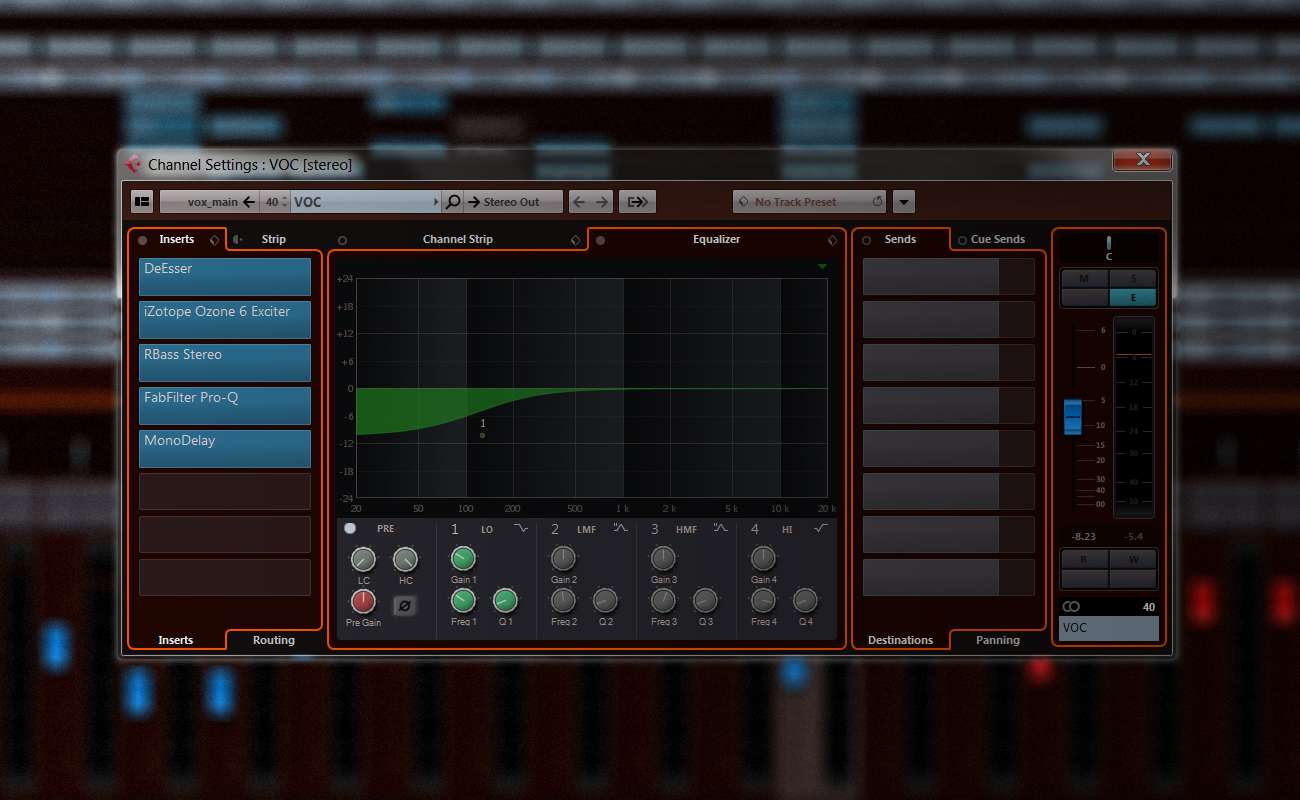Screen dimensions: 1300x800
Task: Toggle the E edit channel button
Action: [x=1133, y=297]
